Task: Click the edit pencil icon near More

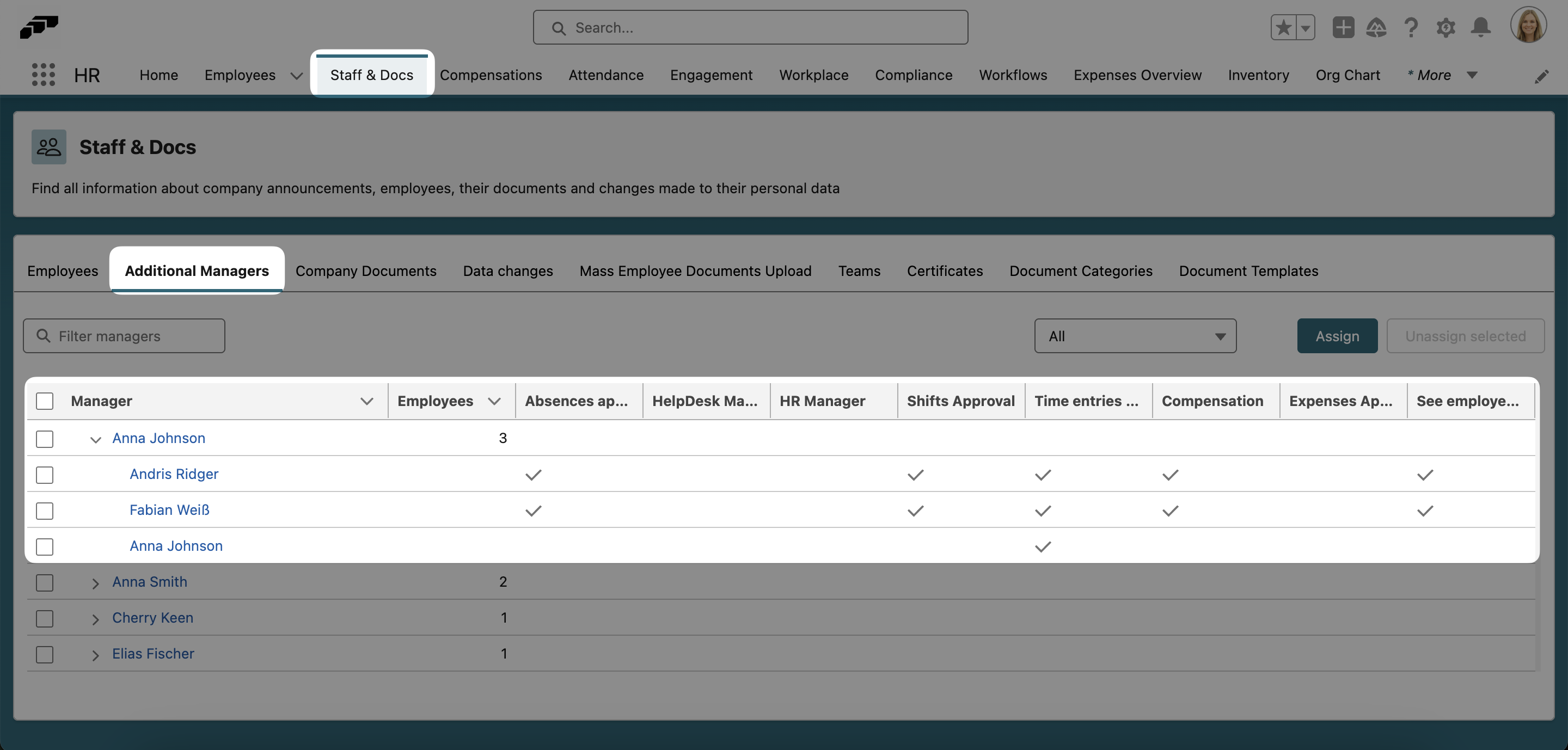Action: pos(1542,76)
